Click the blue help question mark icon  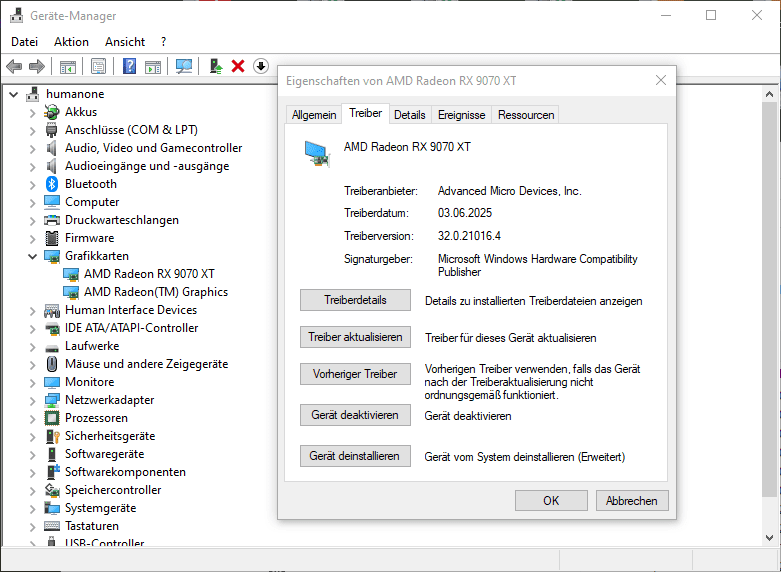click(129, 66)
